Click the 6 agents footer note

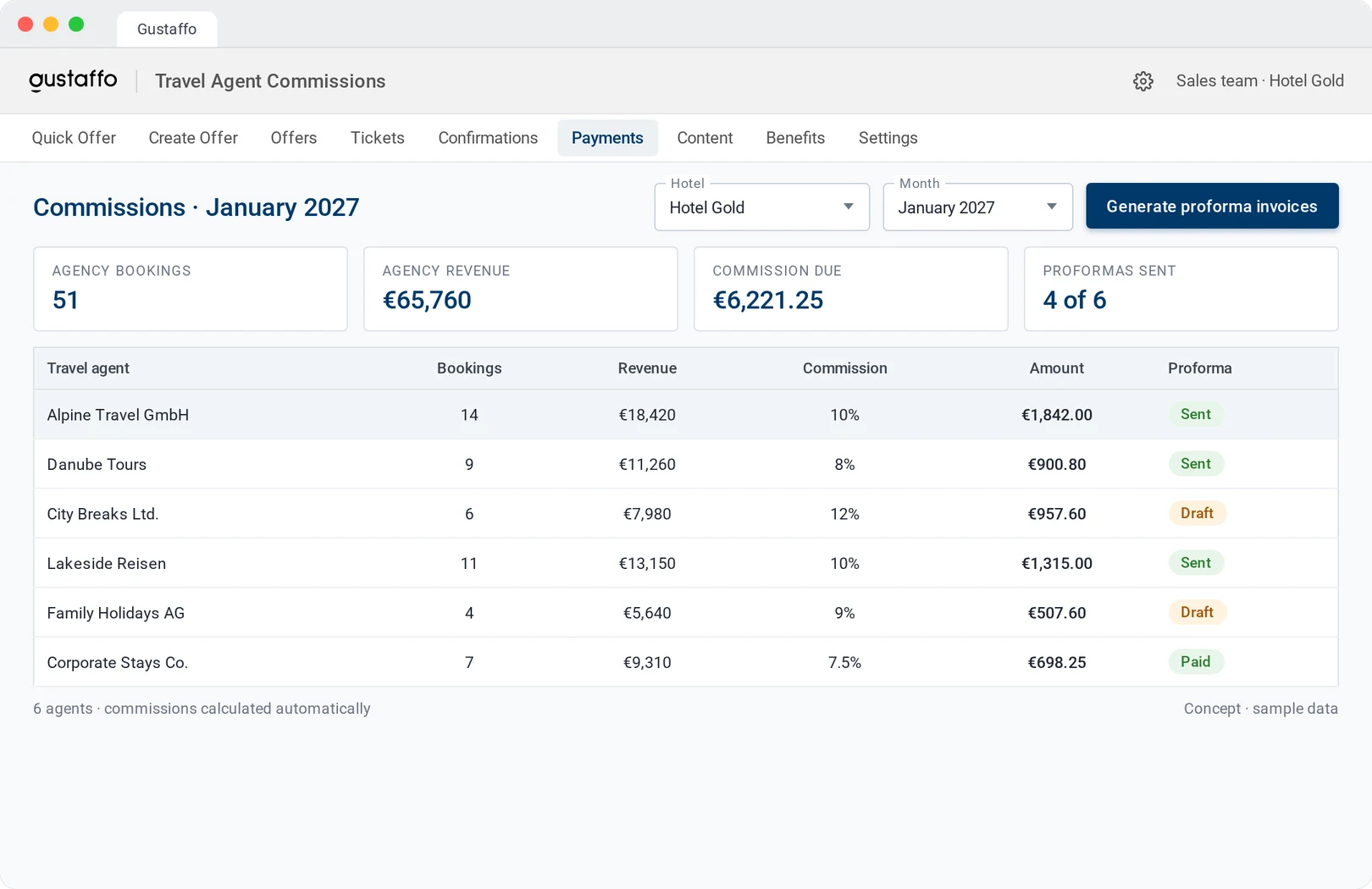pos(202,709)
